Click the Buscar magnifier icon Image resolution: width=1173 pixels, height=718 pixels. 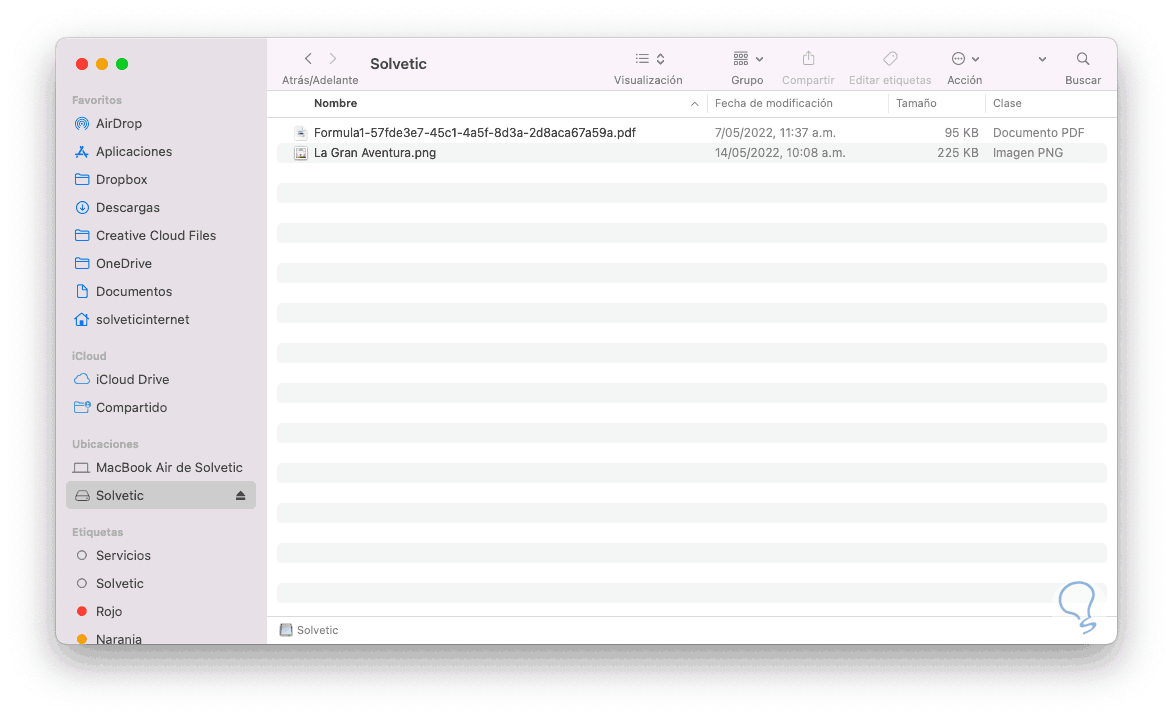[1082, 58]
